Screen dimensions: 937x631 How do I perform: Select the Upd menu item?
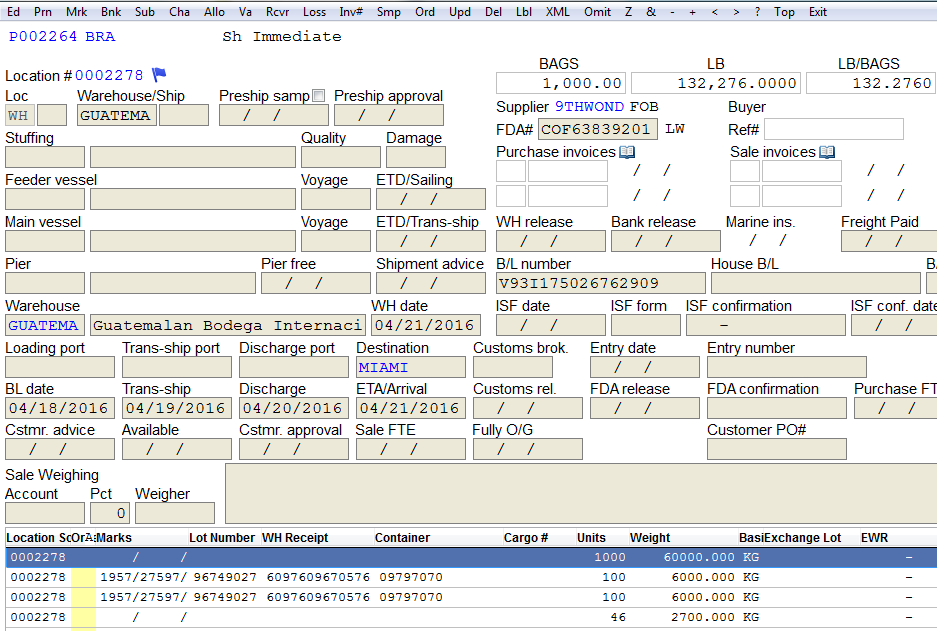pos(460,12)
